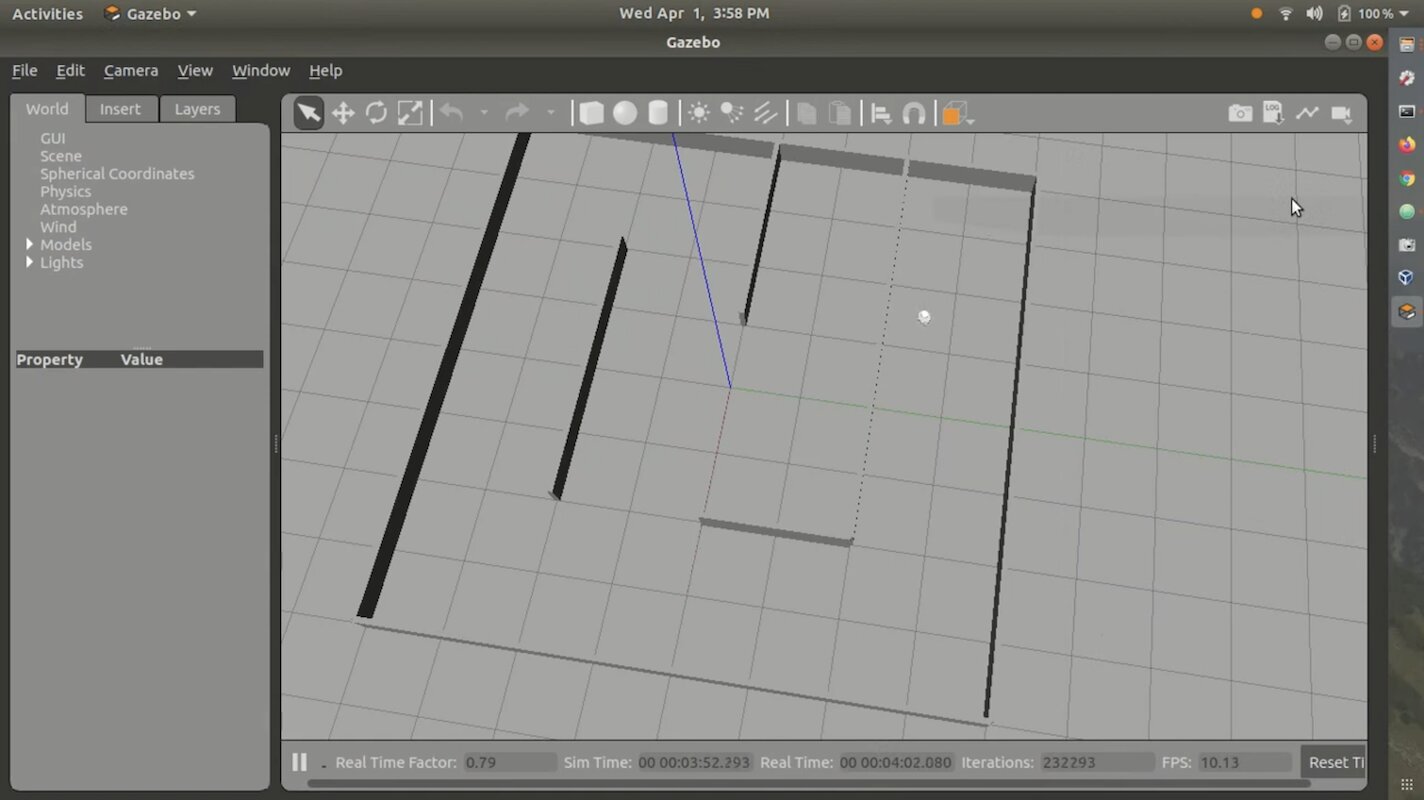Image resolution: width=1424 pixels, height=800 pixels.
Task: Open the orange view angle dropdown
Action: [x=957, y=114]
